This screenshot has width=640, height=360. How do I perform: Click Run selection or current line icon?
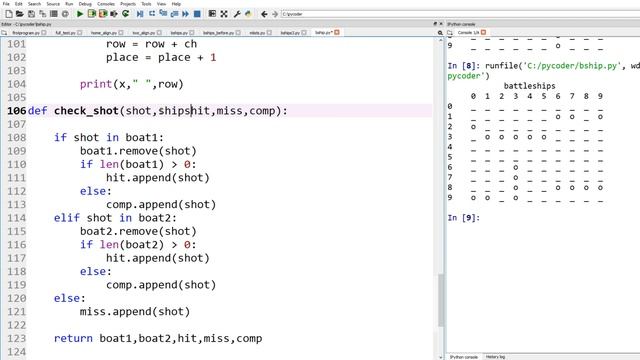coord(114,14)
